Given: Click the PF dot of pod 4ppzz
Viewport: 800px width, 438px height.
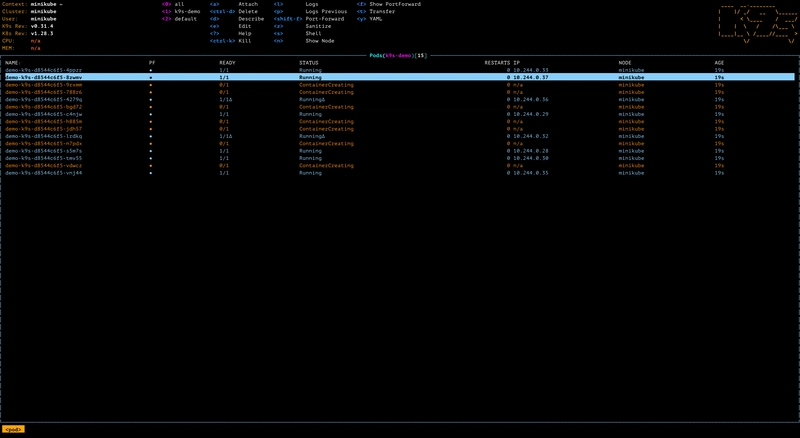Looking at the screenshot, I should click(x=151, y=69).
